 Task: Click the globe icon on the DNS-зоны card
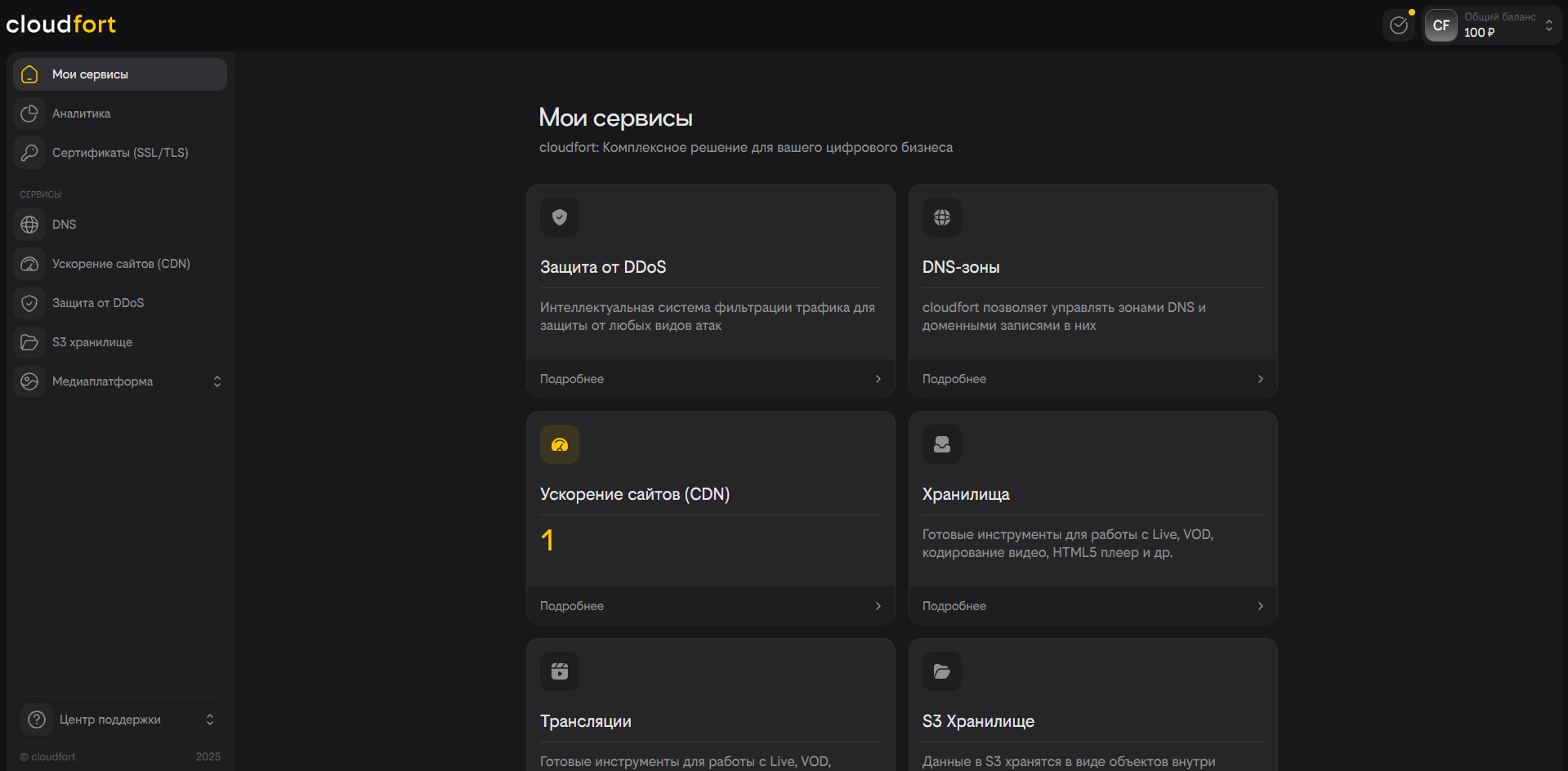[x=942, y=217]
